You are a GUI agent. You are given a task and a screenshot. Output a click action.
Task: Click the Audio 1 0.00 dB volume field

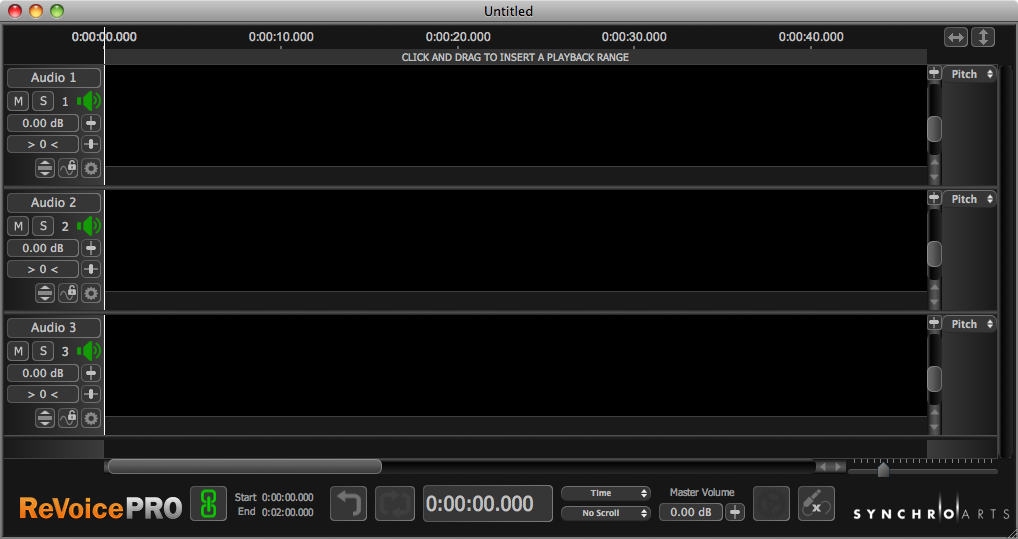pyautogui.click(x=43, y=123)
